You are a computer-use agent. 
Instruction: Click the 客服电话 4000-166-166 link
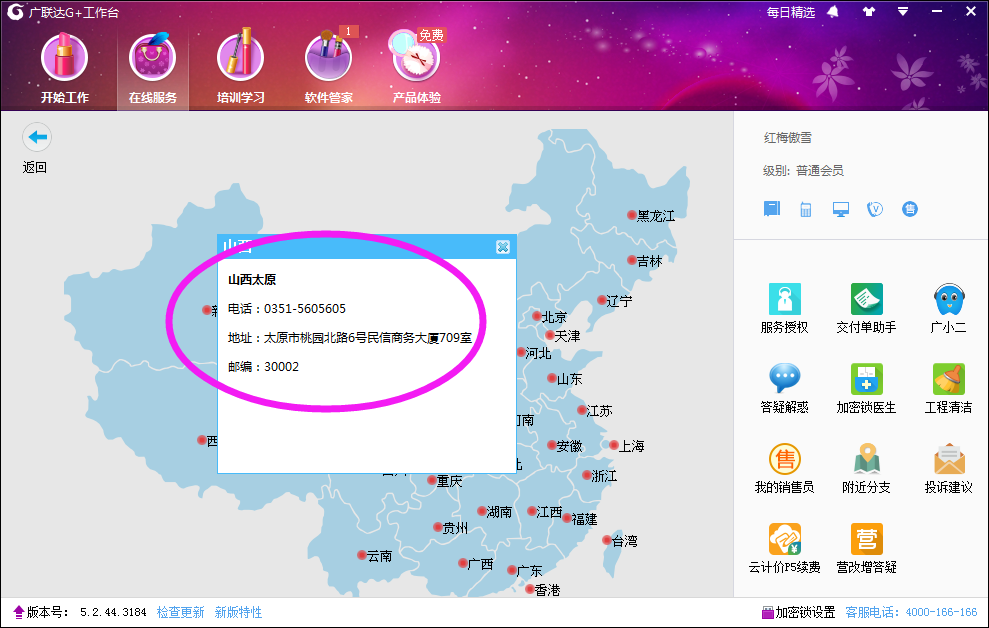click(911, 612)
